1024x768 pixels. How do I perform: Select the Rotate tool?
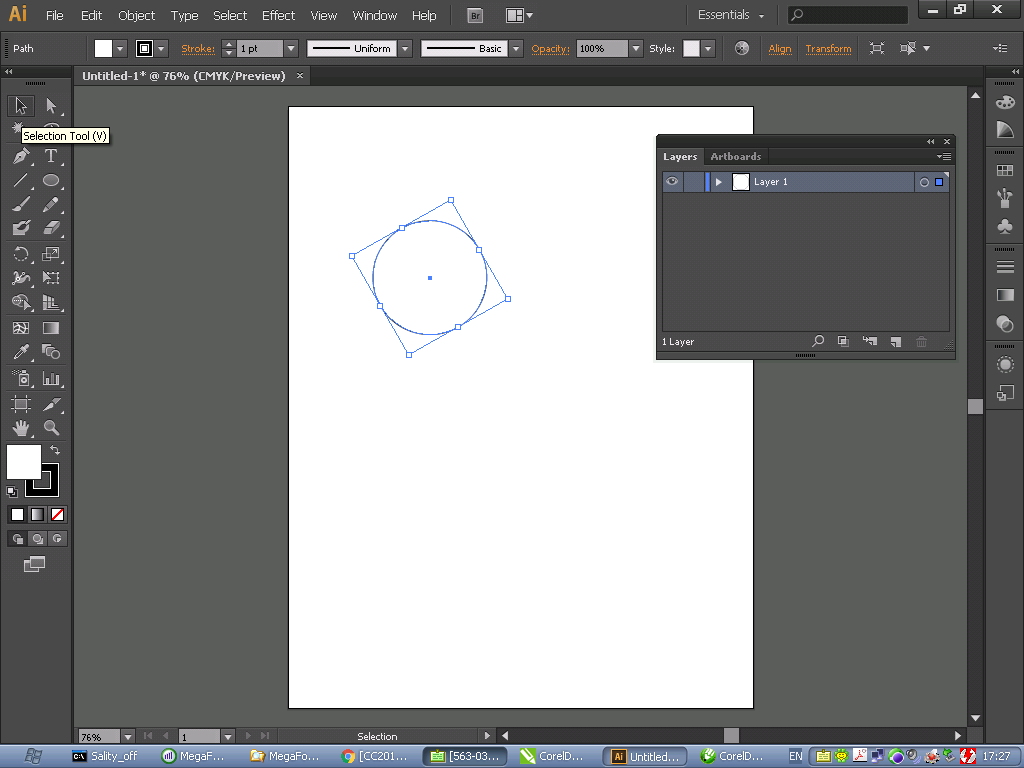21,253
